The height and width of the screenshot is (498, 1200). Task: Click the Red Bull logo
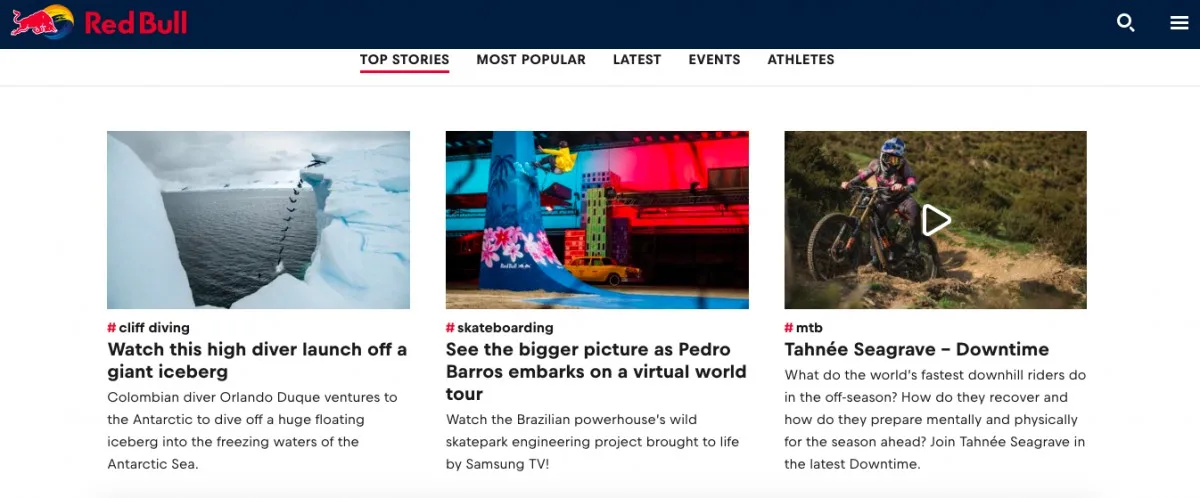point(98,22)
